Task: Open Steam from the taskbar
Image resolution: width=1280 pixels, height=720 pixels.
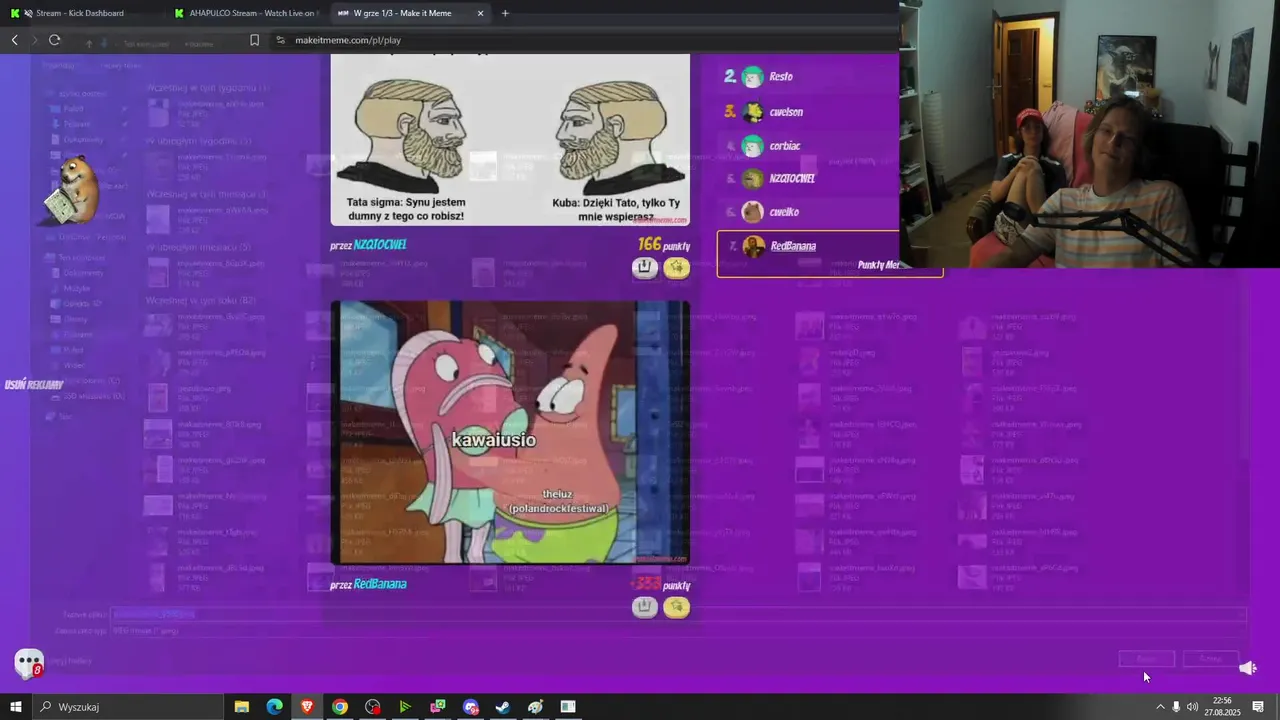Action: [x=503, y=707]
